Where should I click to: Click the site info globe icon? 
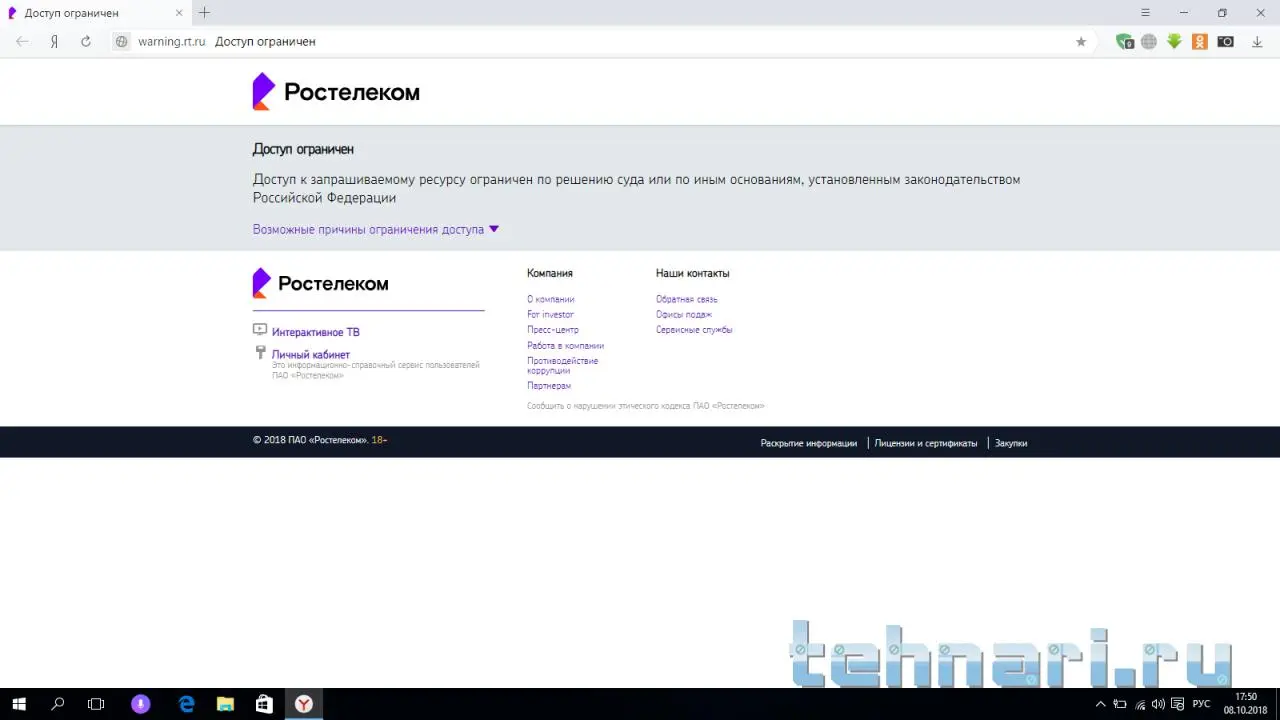[x=122, y=42]
